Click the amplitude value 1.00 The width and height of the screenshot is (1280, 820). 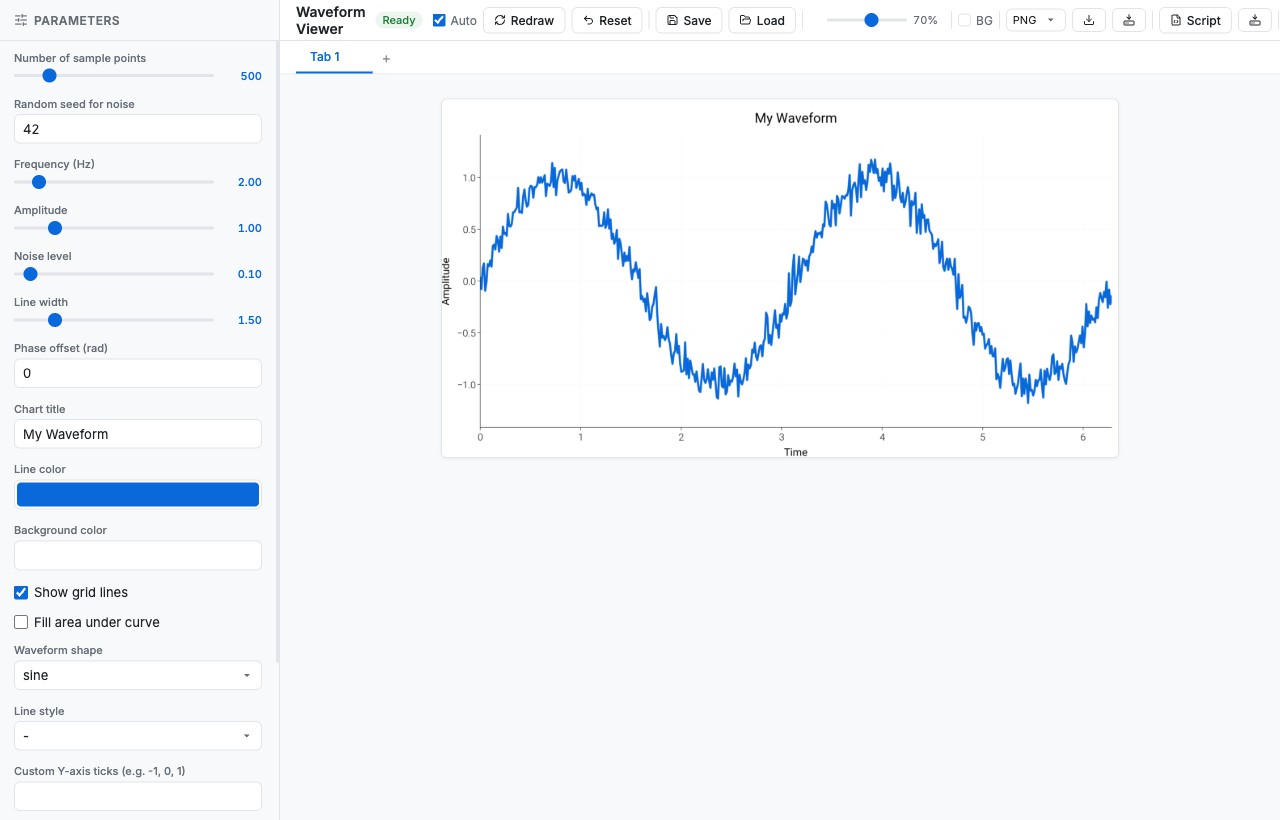[250, 228]
